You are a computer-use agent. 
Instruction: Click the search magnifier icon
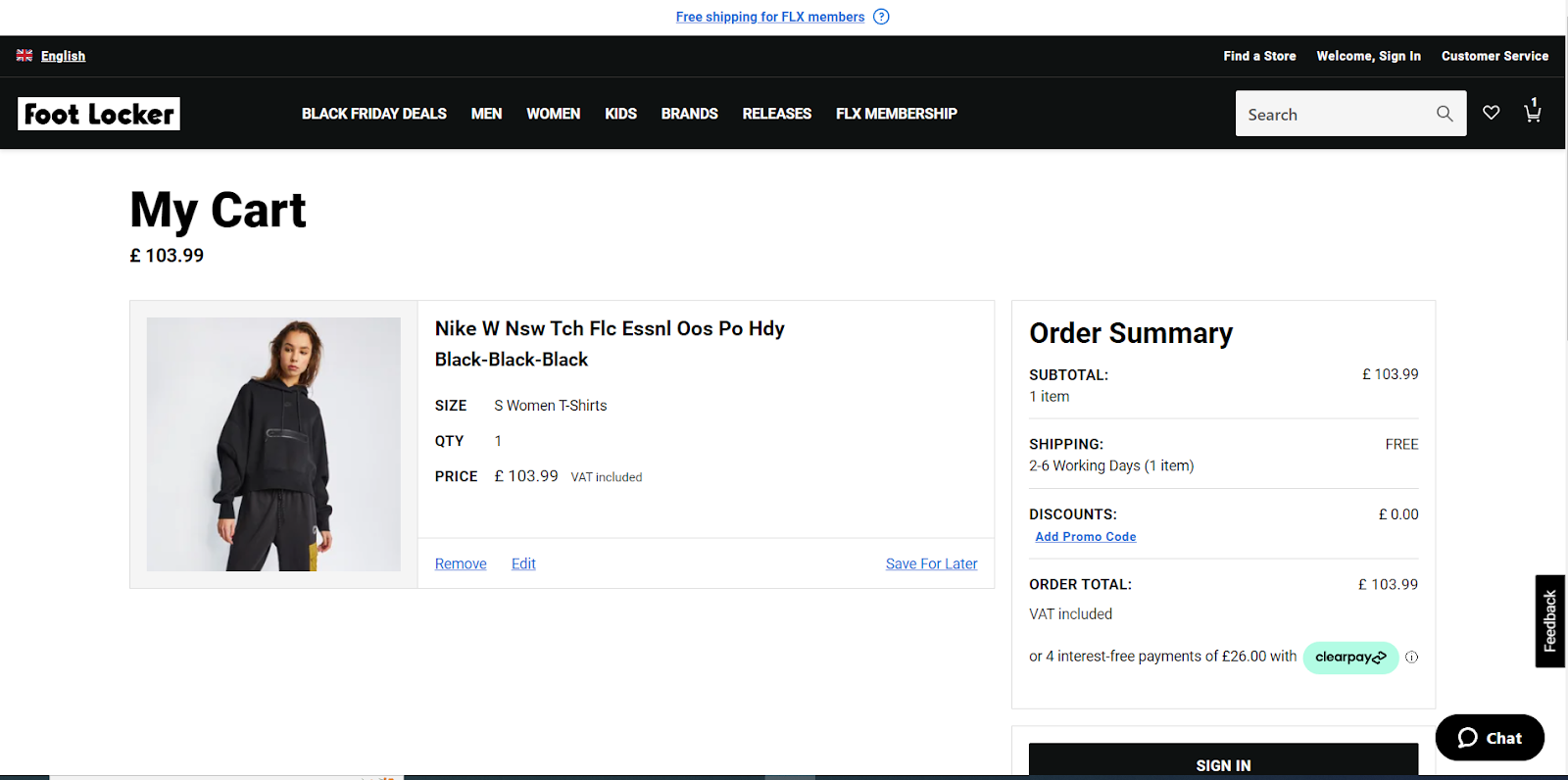(1445, 114)
